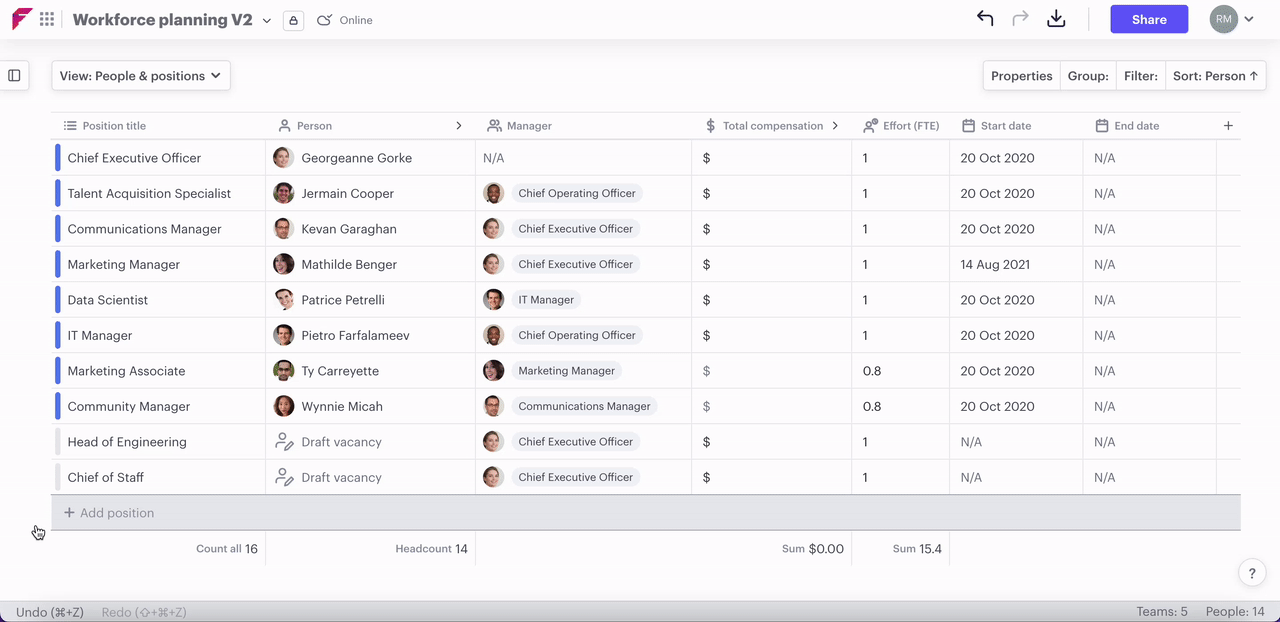Click the Share button
The image size is (1280, 622).
[x=1149, y=19]
